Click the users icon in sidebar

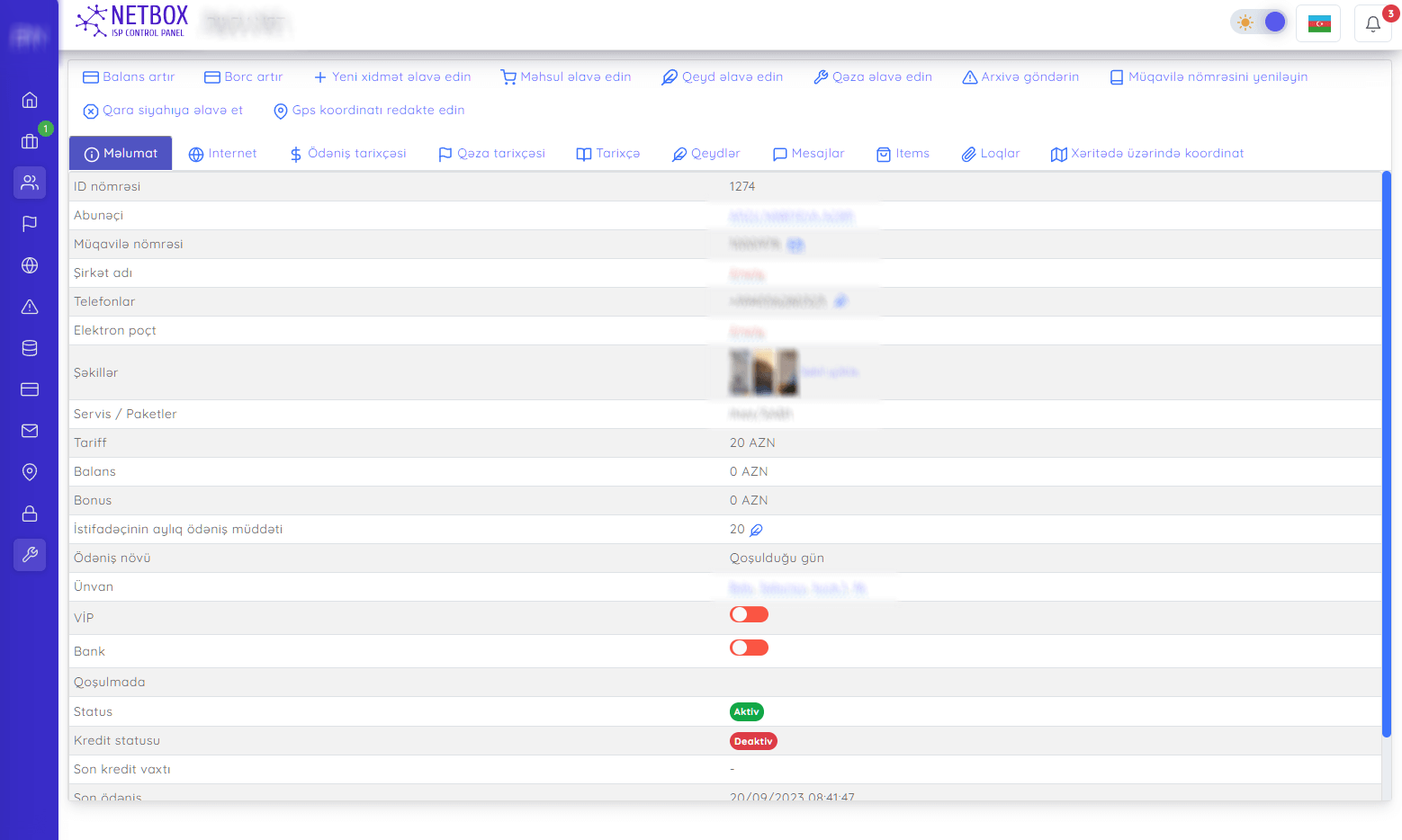click(30, 183)
